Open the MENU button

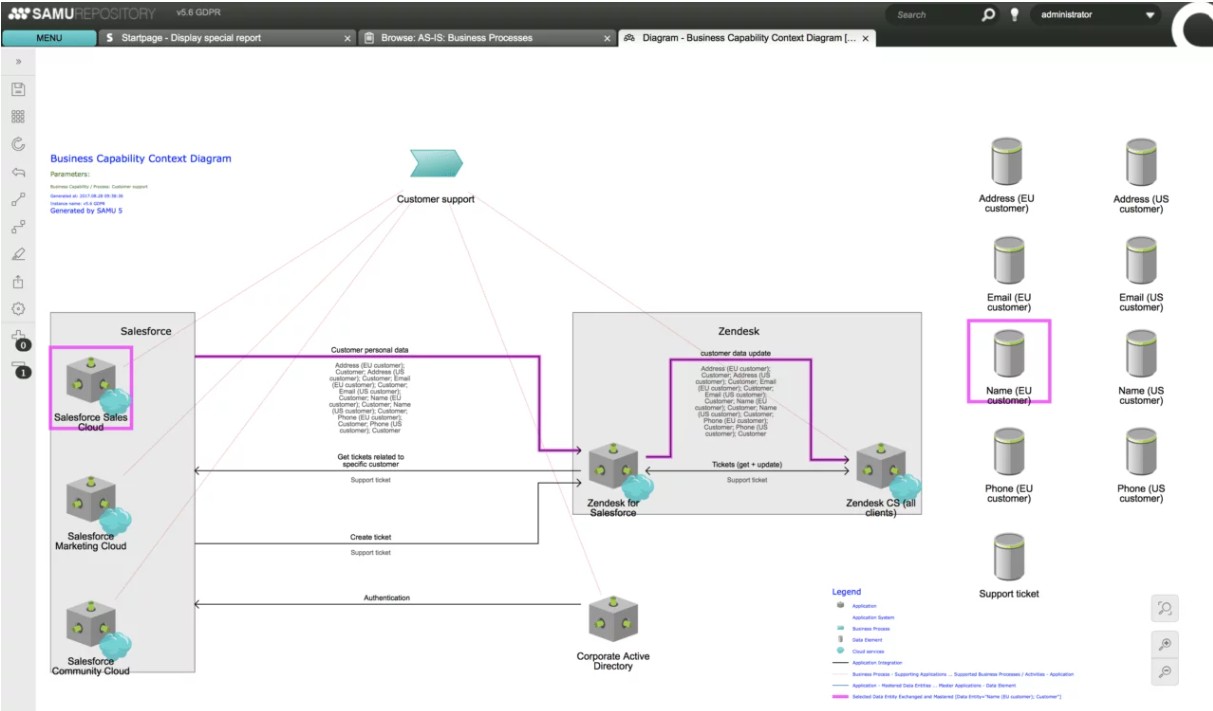[x=49, y=38]
